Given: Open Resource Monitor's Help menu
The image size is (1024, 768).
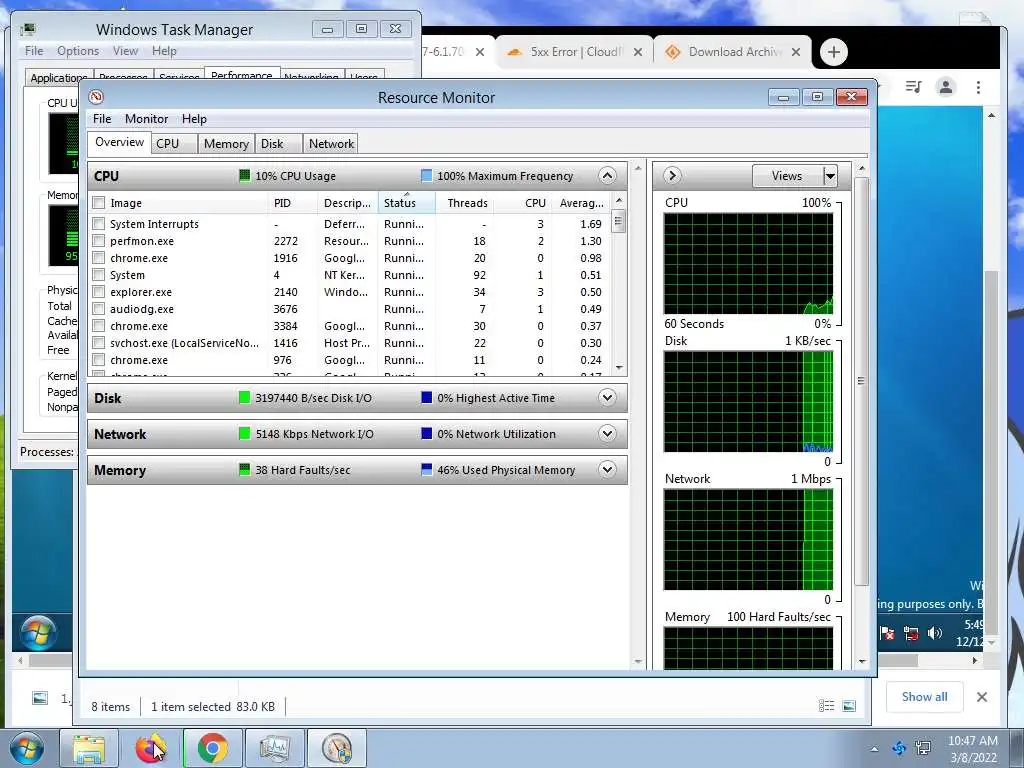Looking at the screenshot, I should [x=194, y=119].
